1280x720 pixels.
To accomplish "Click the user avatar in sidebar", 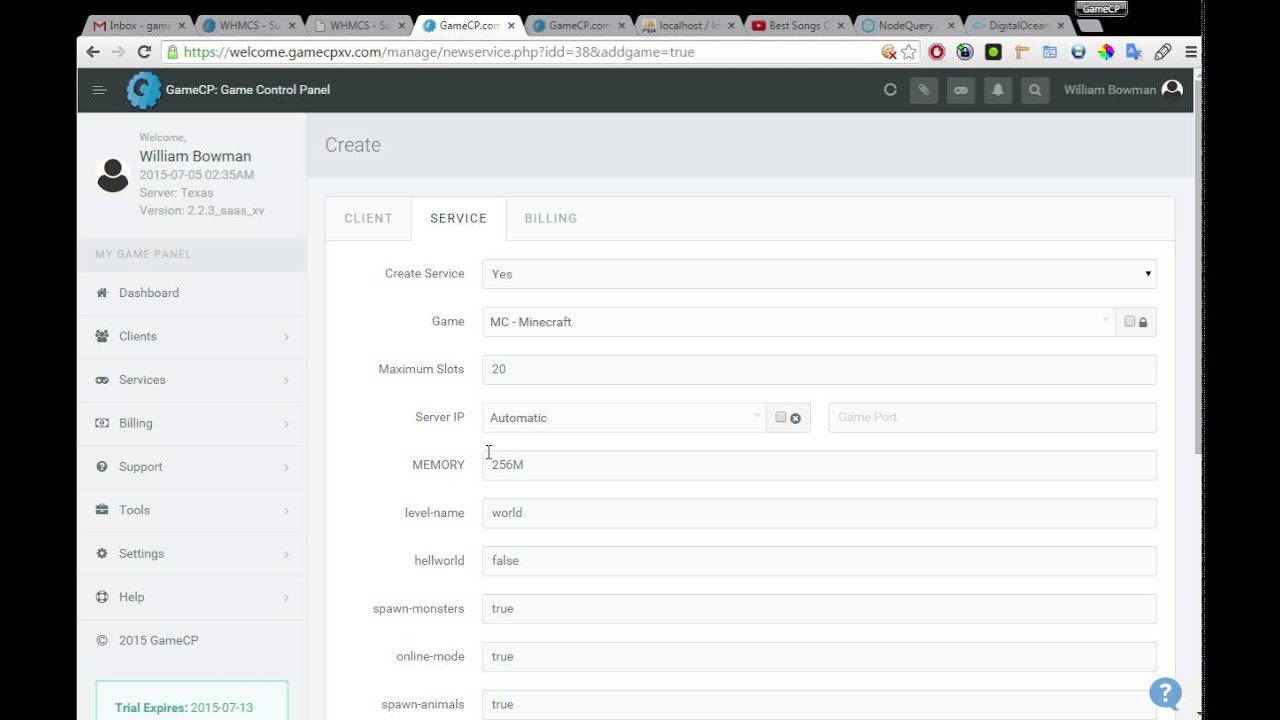I will coord(113,175).
